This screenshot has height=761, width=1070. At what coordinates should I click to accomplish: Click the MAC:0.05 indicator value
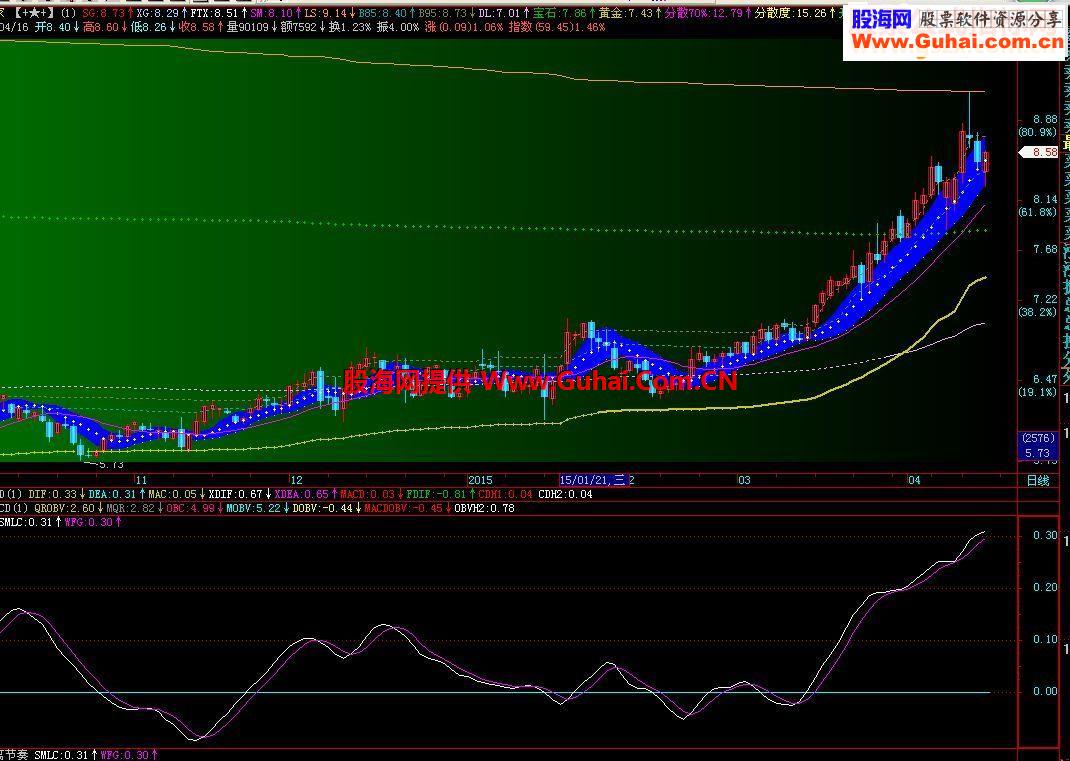point(172,494)
